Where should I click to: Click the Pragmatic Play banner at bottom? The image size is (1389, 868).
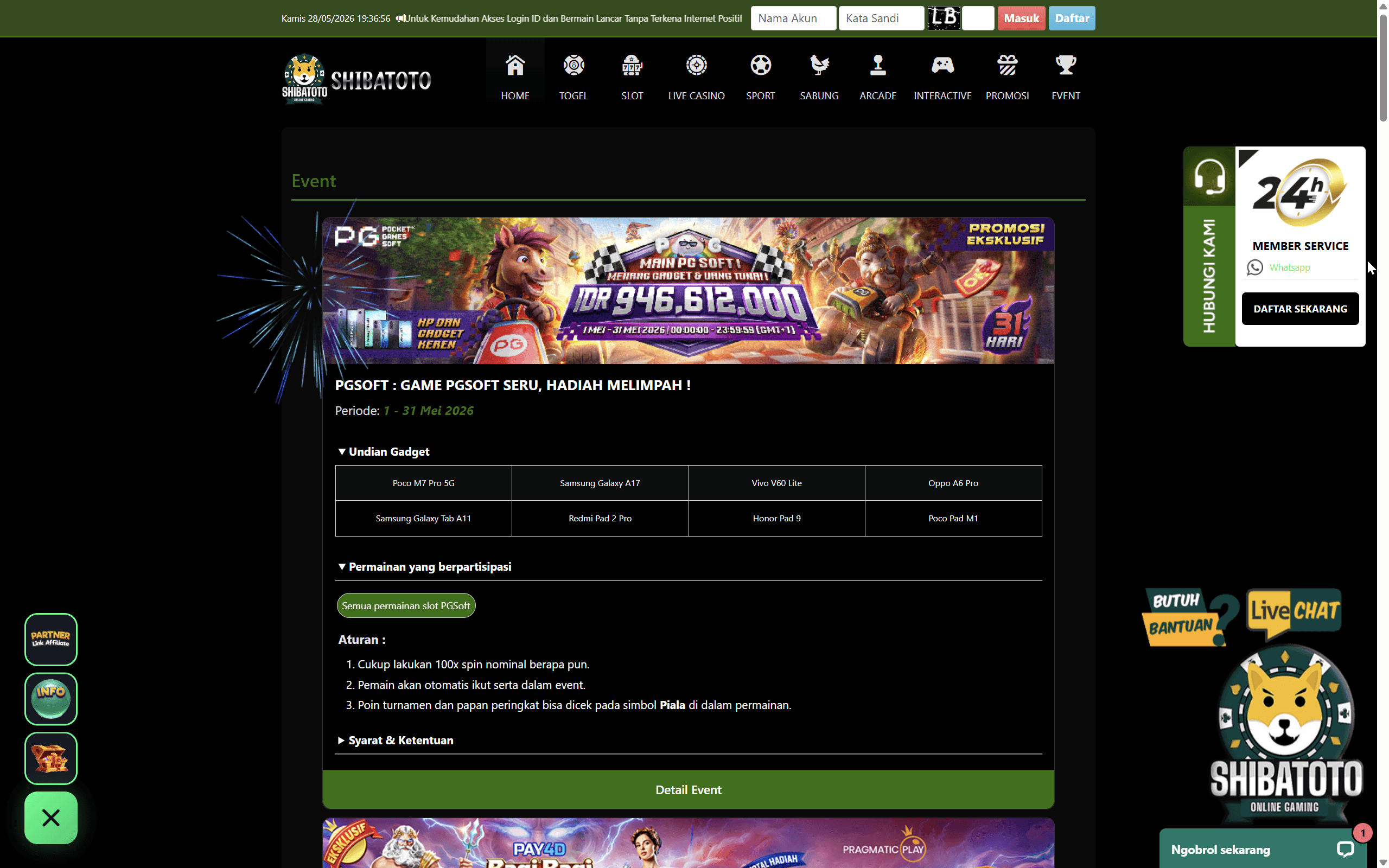point(688,843)
